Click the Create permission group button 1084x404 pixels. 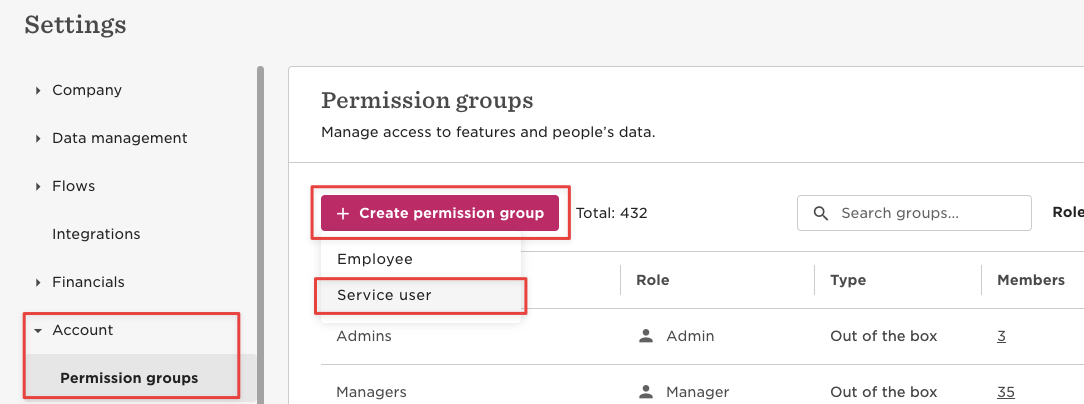point(440,213)
